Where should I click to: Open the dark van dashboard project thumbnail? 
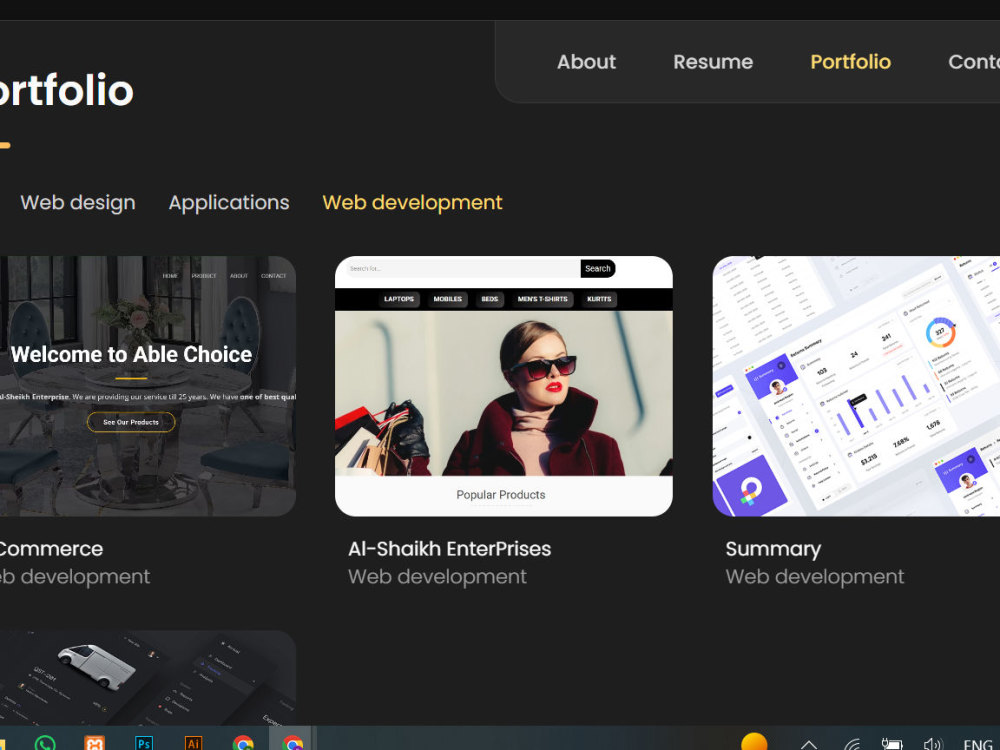coord(148,678)
